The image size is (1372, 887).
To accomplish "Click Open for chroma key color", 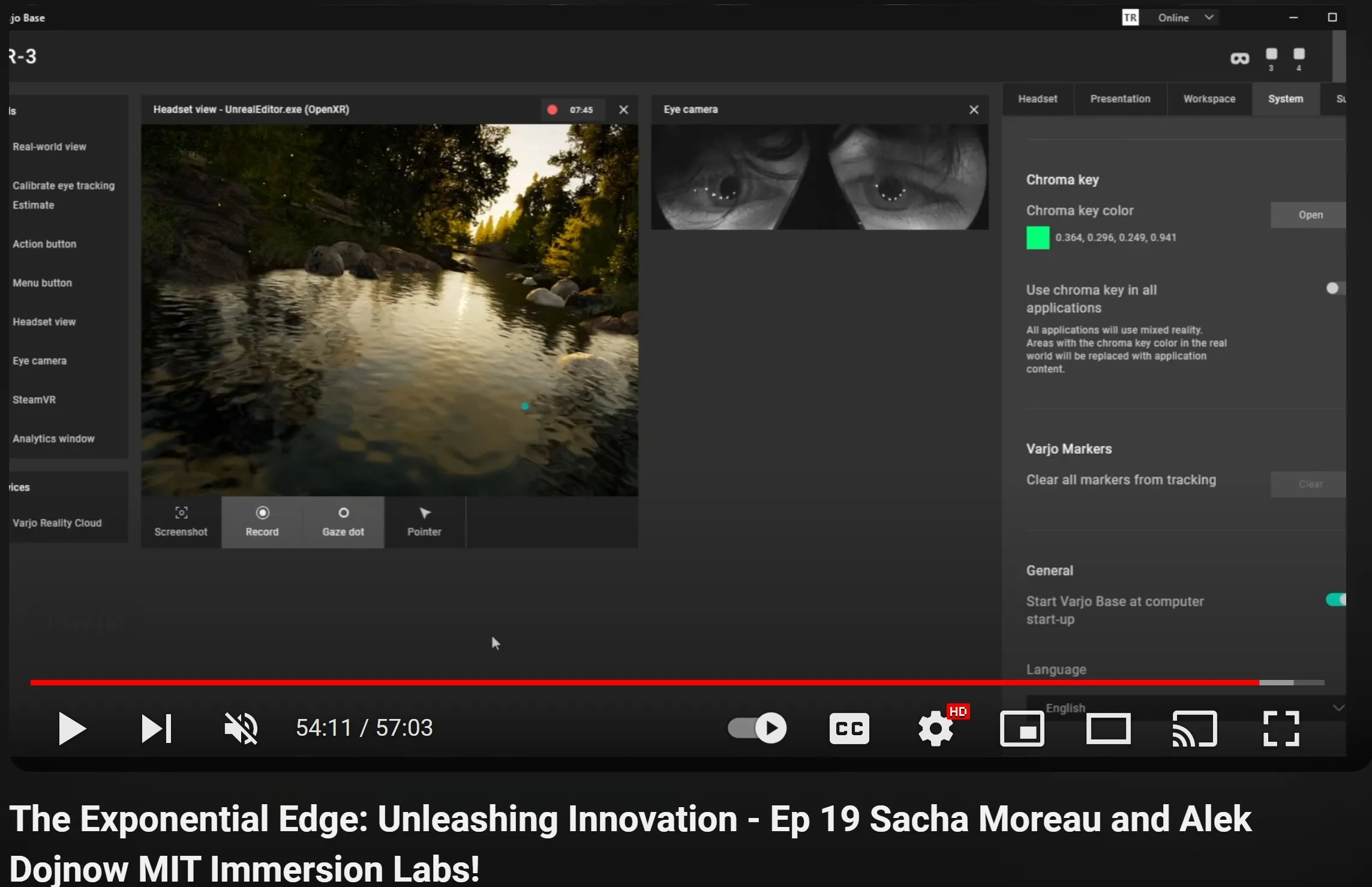I will pos(1308,215).
